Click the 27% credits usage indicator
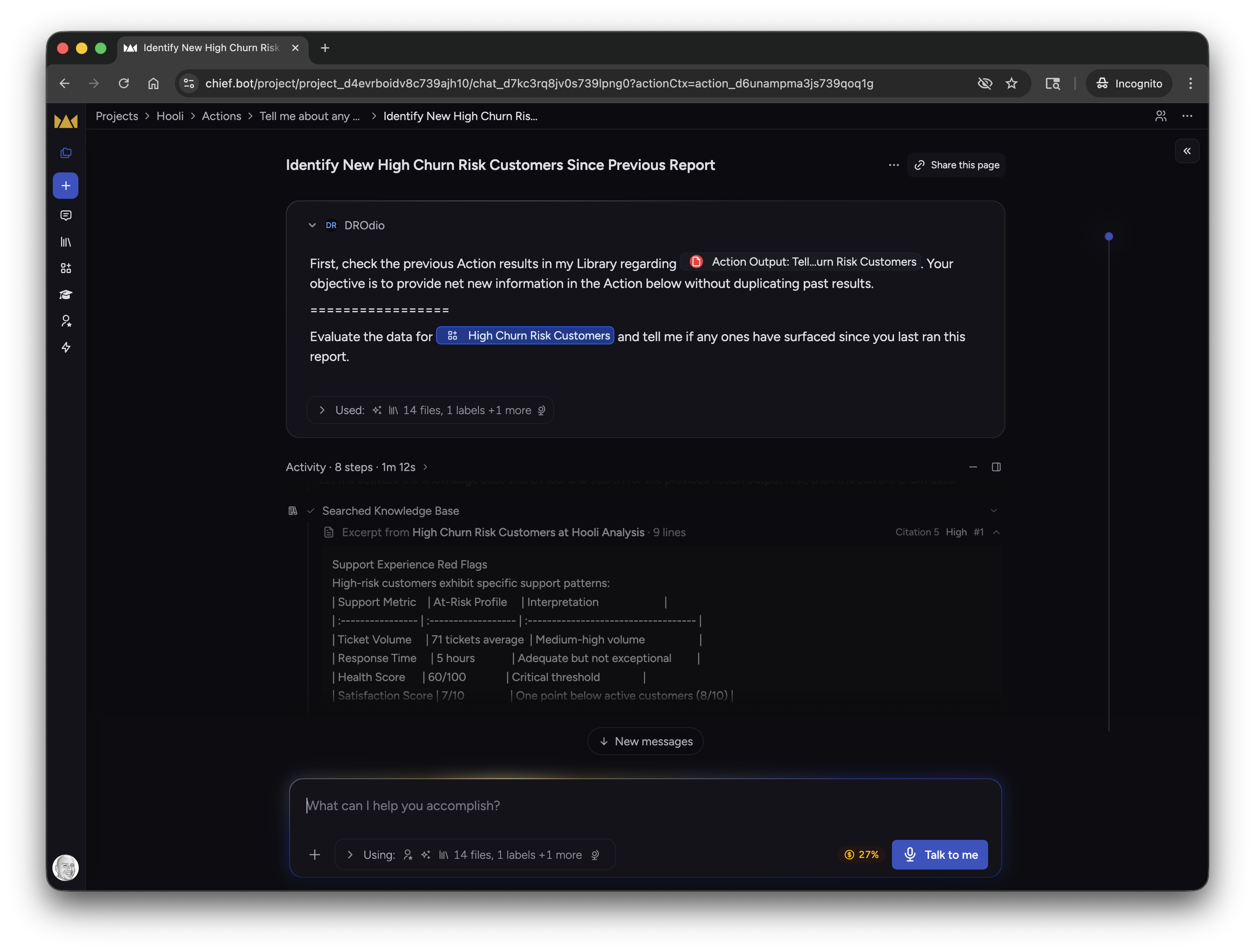This screenshot has height=952, width=1255. coord(861,854)
